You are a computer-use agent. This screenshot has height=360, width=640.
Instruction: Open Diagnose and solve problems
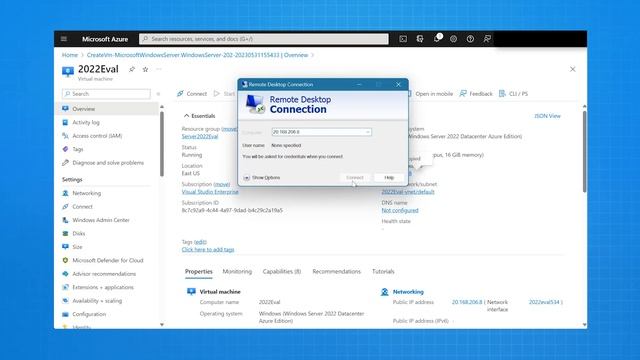click(x=107, y=163)
